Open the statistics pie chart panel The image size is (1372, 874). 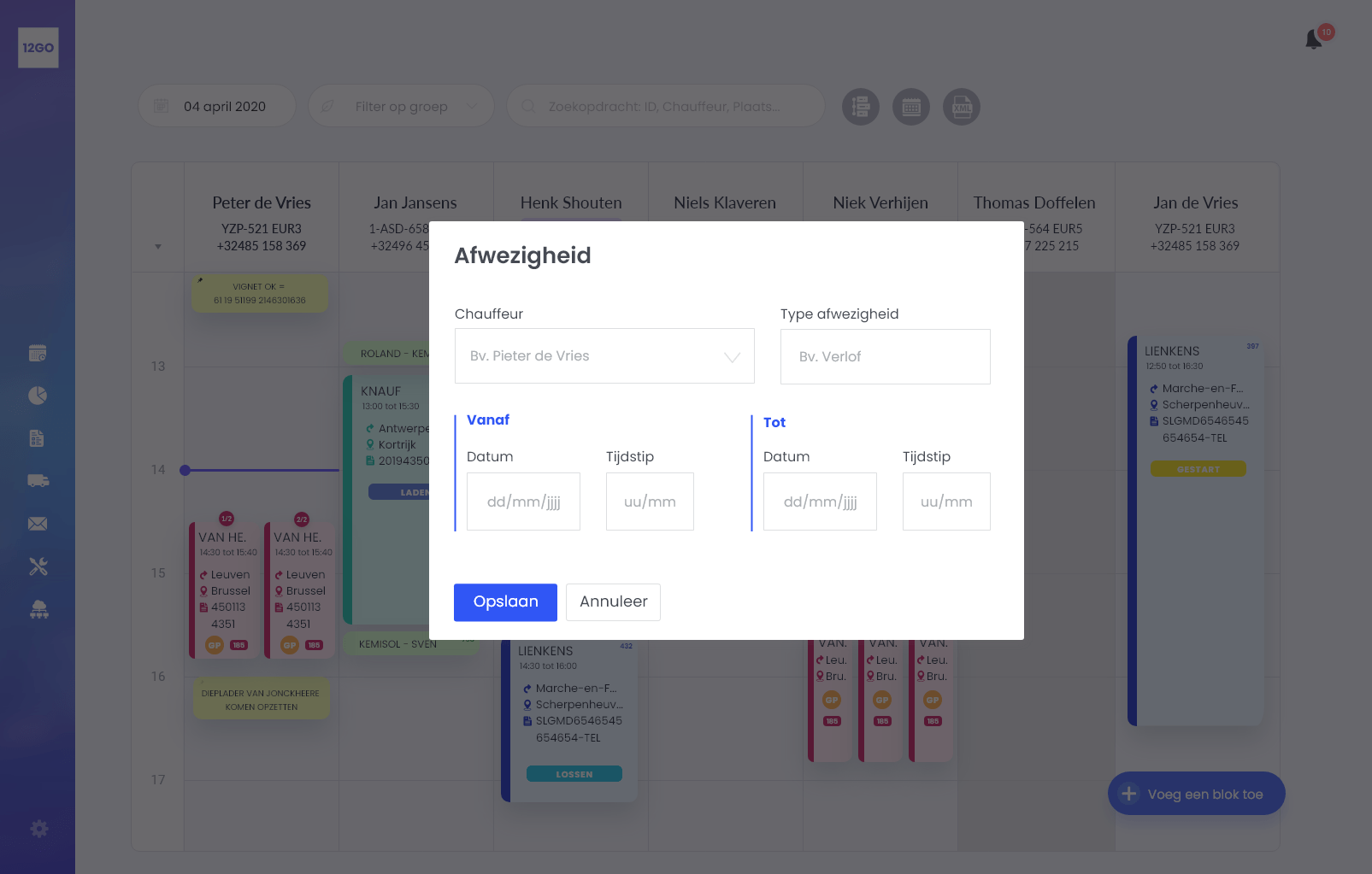(37, 395)
